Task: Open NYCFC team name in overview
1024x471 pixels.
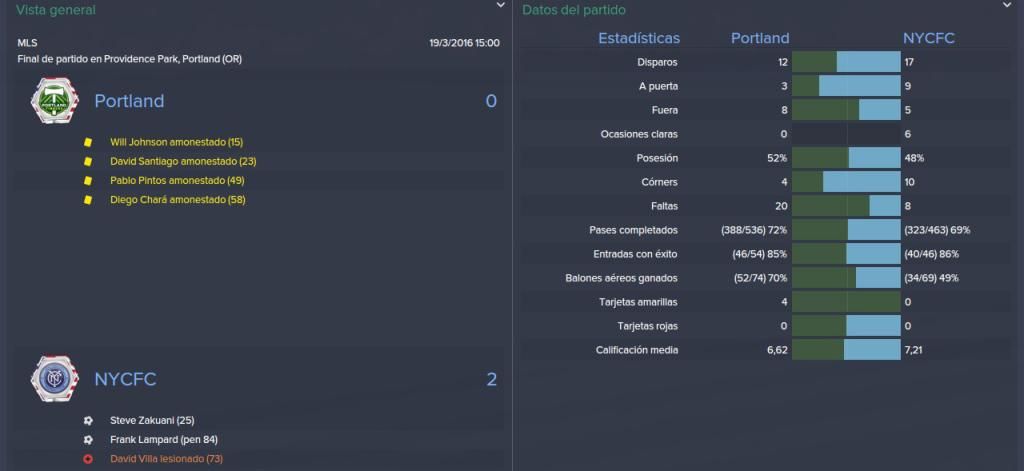Action: (125, 380)
